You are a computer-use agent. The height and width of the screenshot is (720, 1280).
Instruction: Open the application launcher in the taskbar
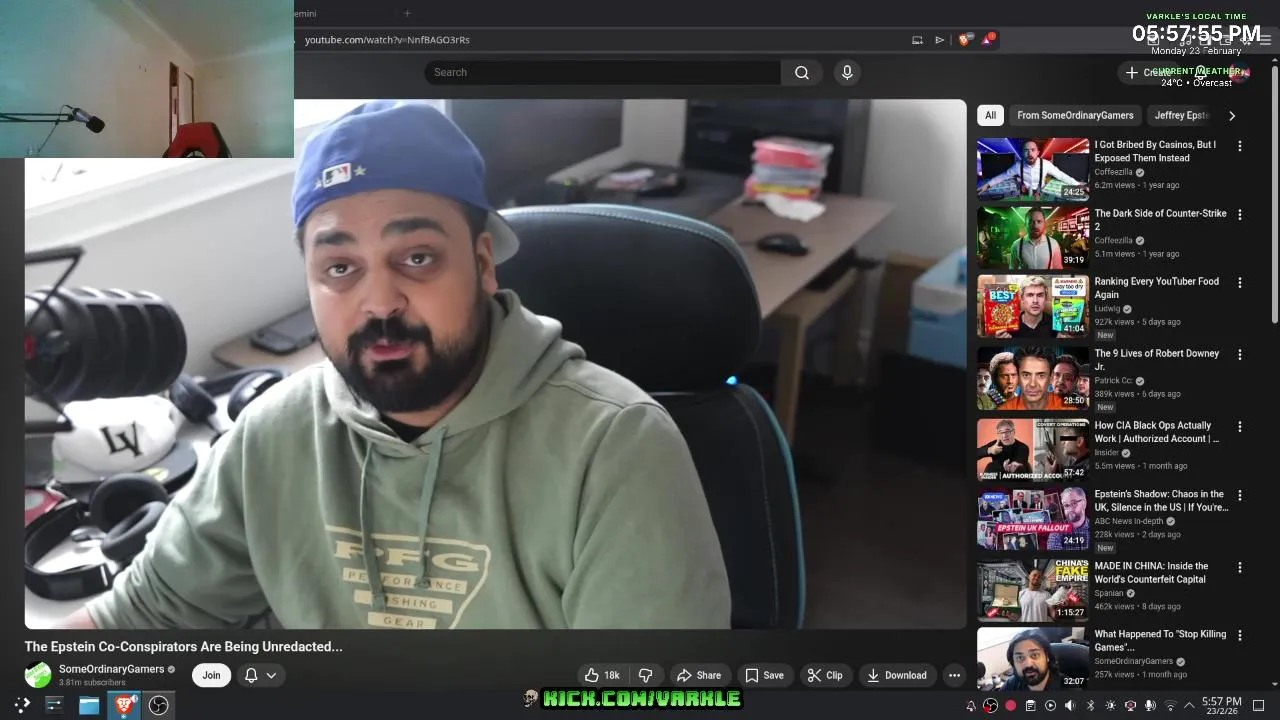coord(21,705)
